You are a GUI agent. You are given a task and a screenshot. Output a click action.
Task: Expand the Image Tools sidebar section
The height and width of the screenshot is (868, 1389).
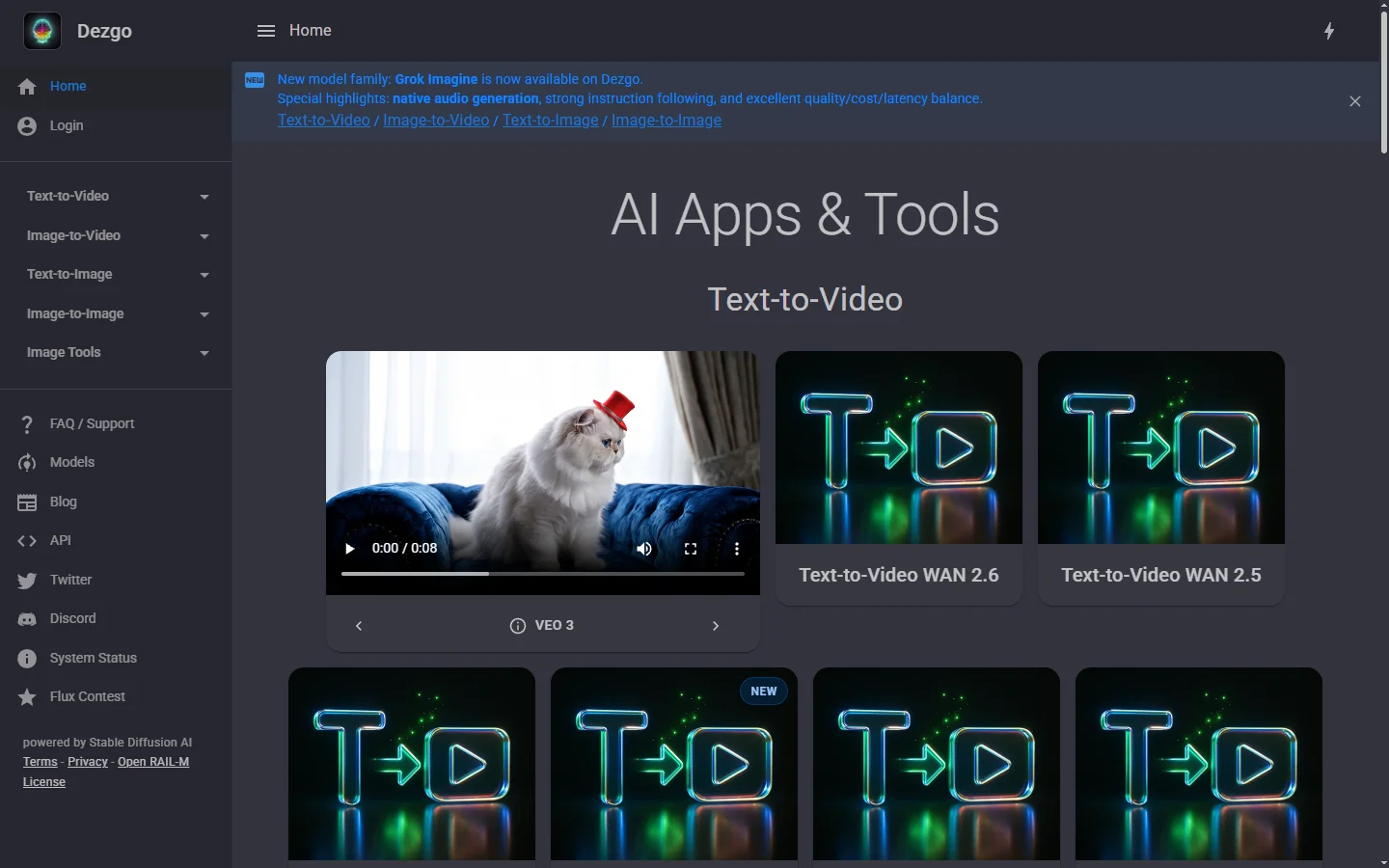coord(116,352)
